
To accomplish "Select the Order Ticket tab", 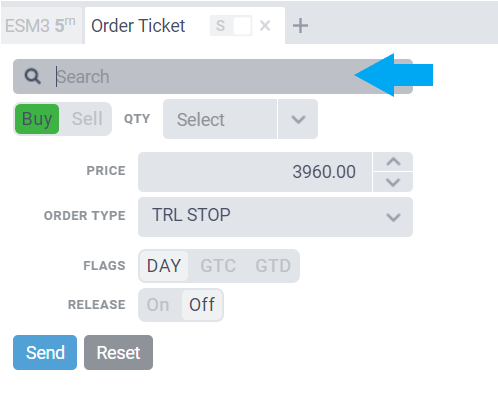I will coord(138,26).
